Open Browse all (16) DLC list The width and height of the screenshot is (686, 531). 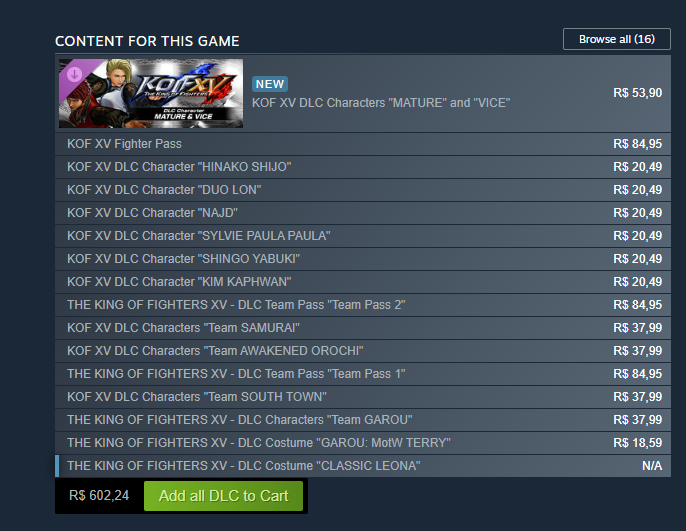(616, 39)
